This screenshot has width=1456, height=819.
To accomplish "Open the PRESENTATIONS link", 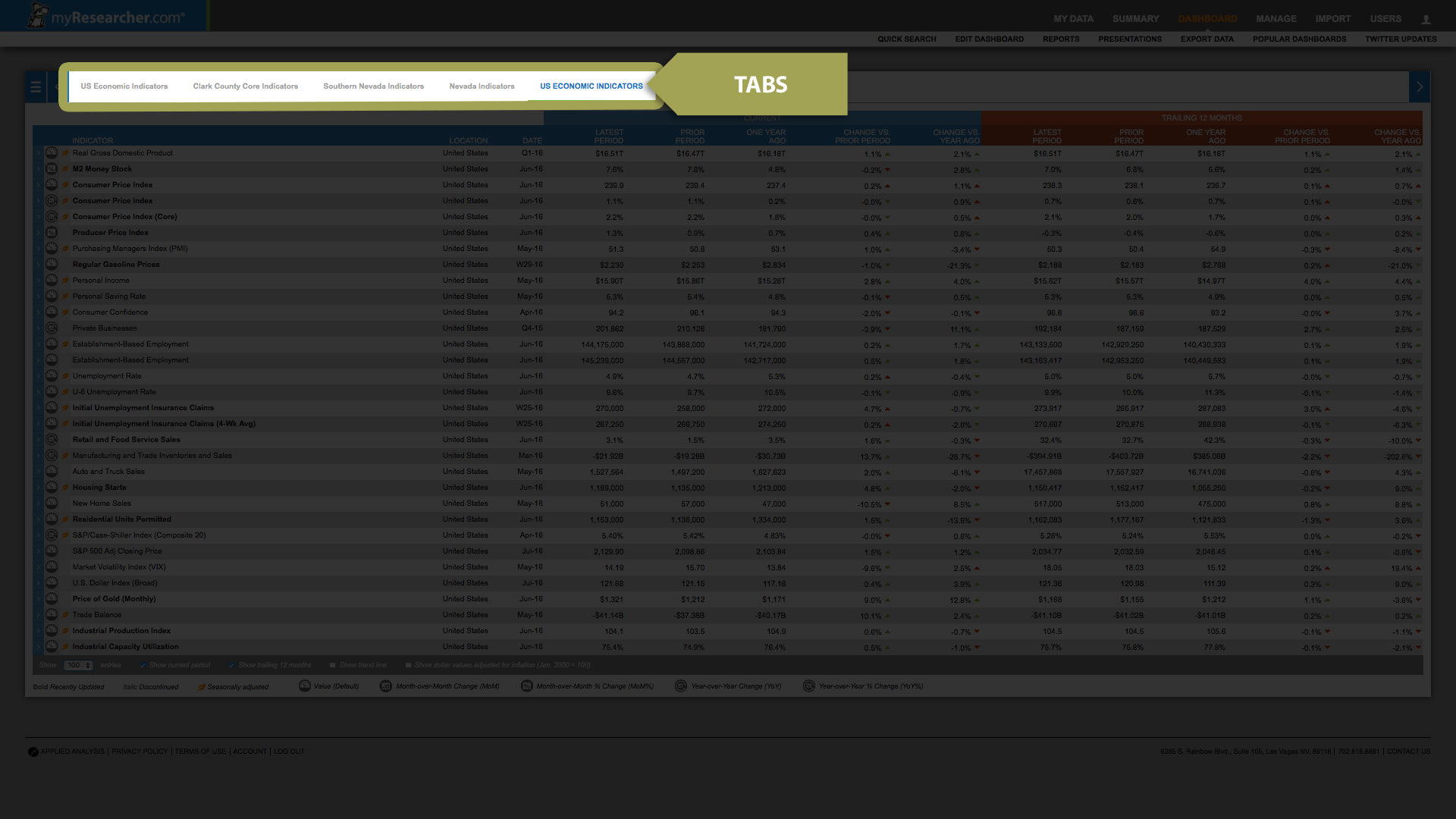I will 1130,39.
